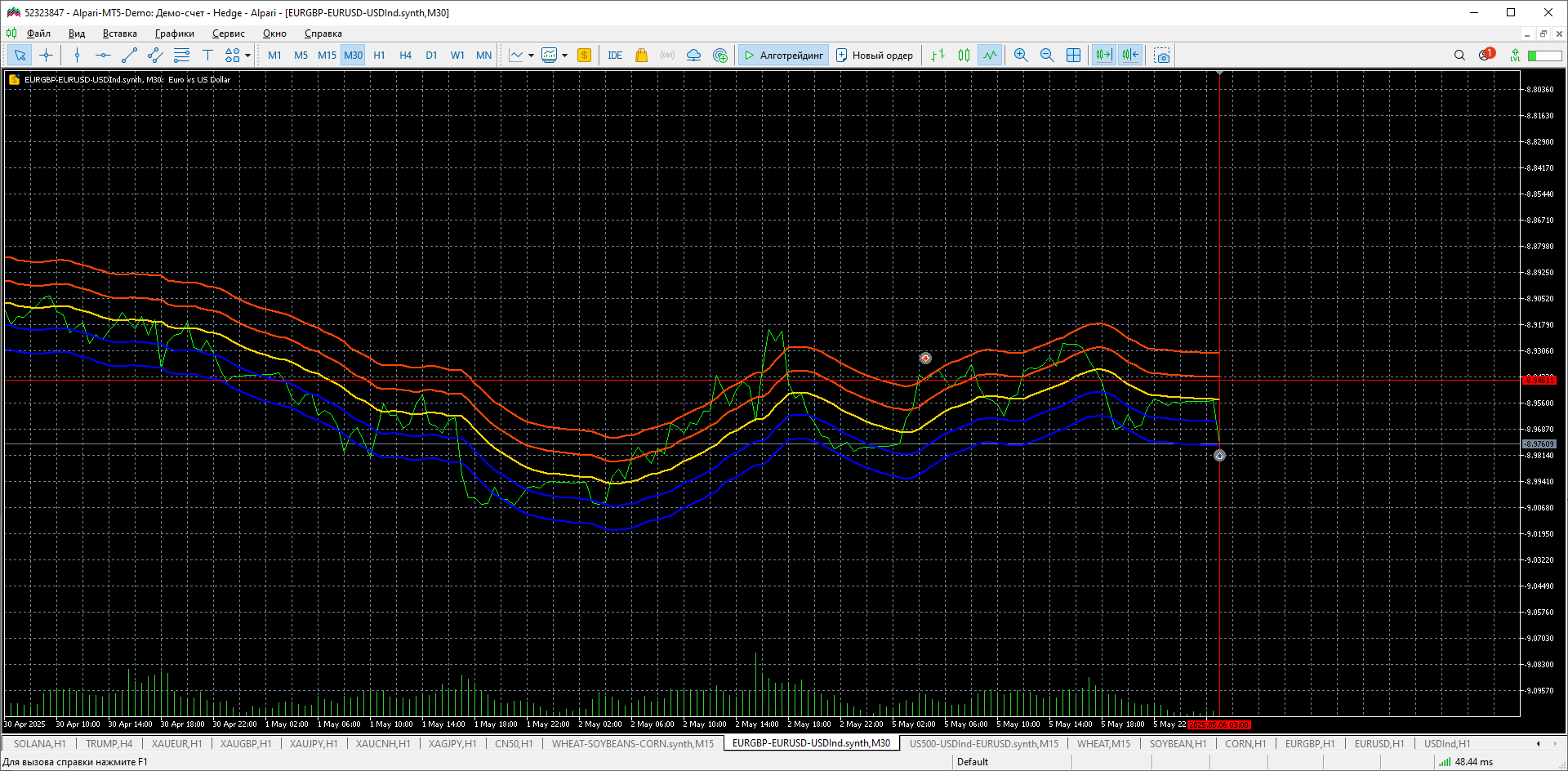Select the H4 timeframe
The width and height of the screenshot is (1568, 771).
tap(405, 56)
